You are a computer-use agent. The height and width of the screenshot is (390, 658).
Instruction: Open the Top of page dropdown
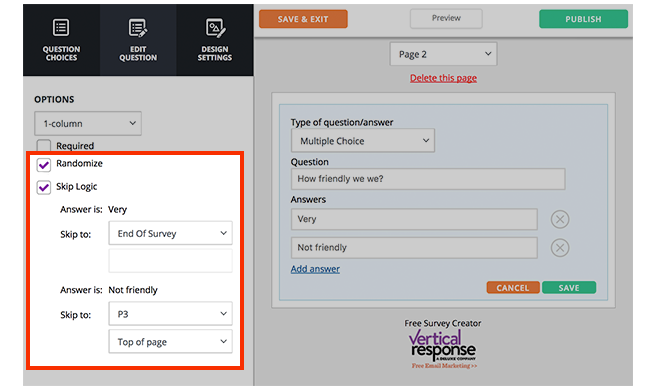point(170,341)
